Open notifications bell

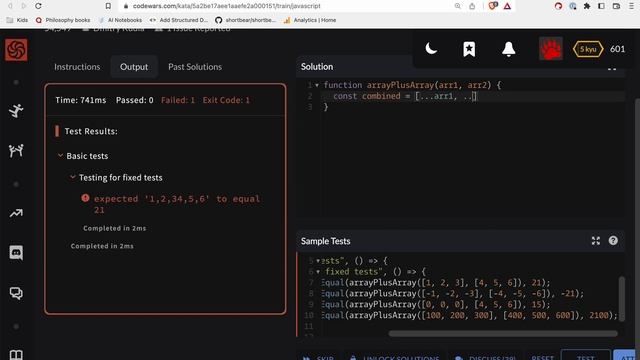point(509,49)
